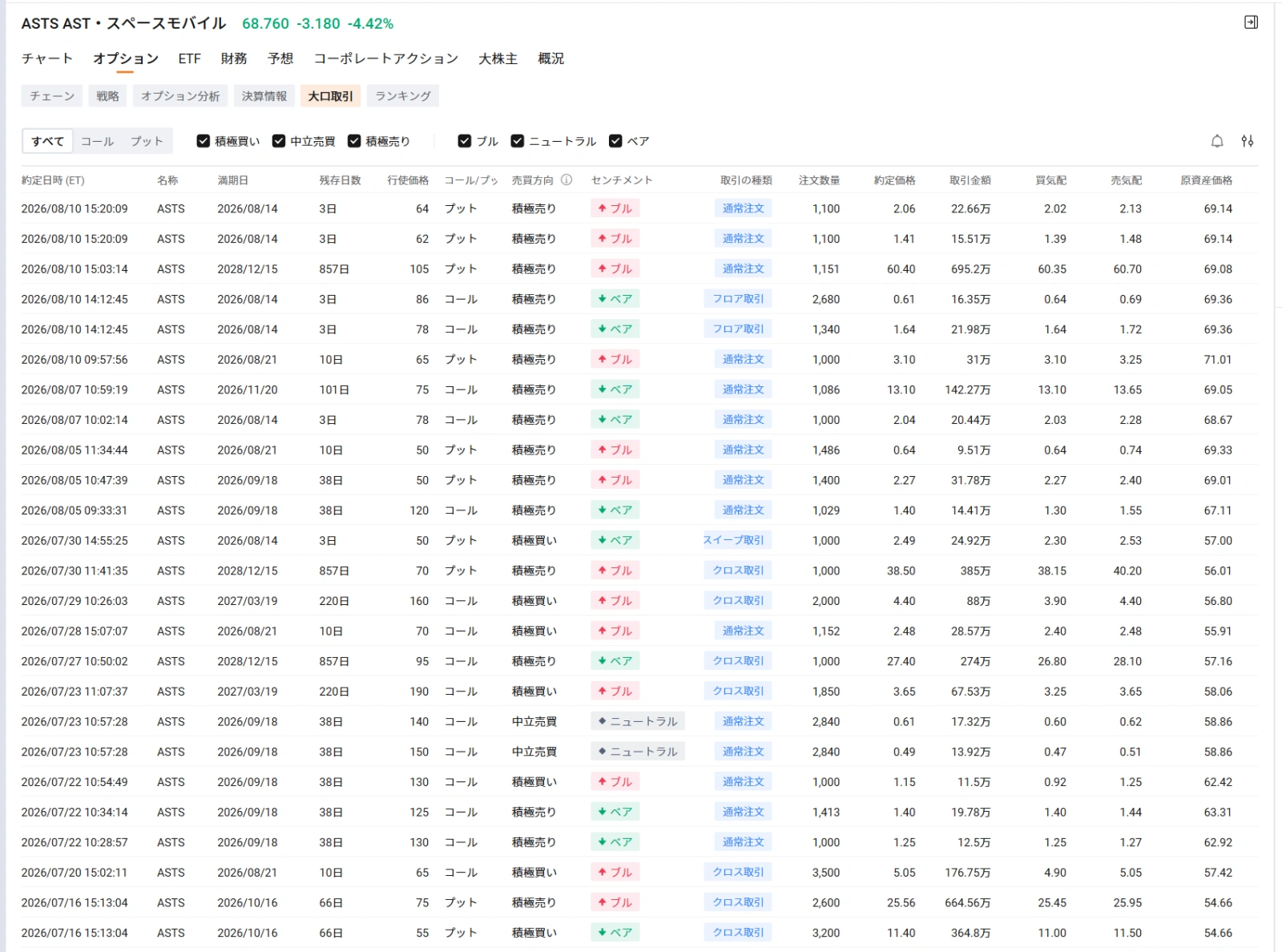Click the 664.56万 trade amount cell

(967, 902)
